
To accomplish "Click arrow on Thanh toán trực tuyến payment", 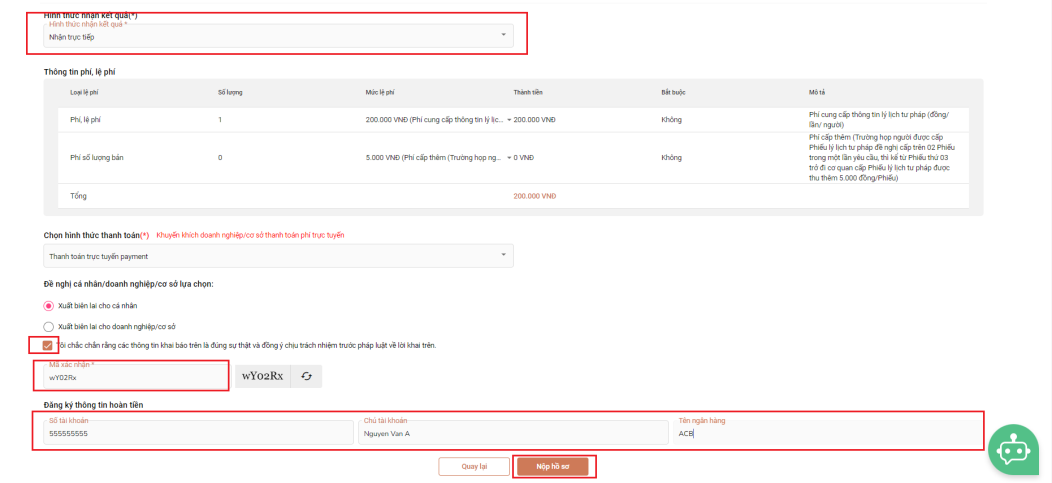I will pyautogui.click(x=503, y=256).
